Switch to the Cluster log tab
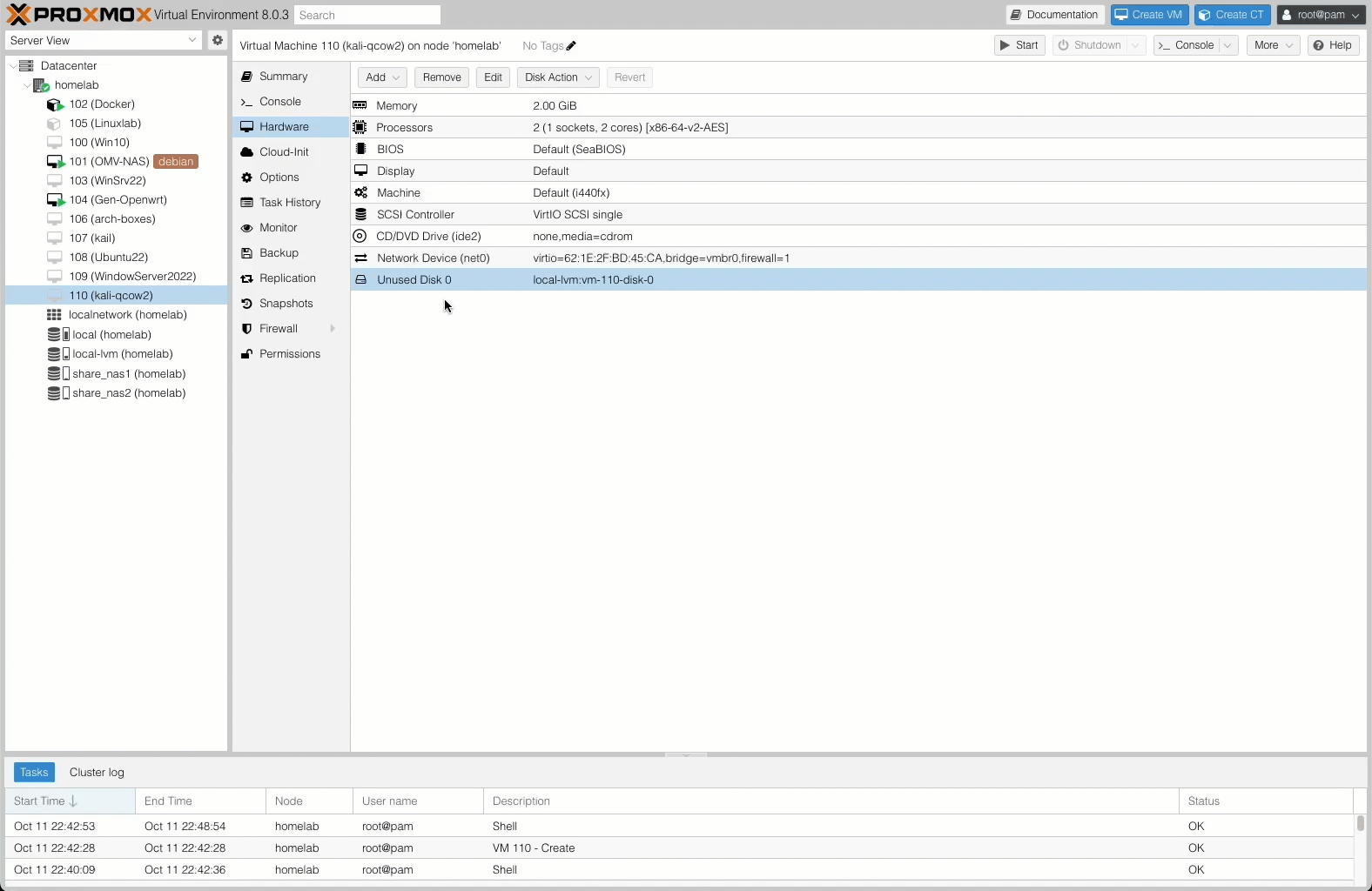 click(97, 773)
